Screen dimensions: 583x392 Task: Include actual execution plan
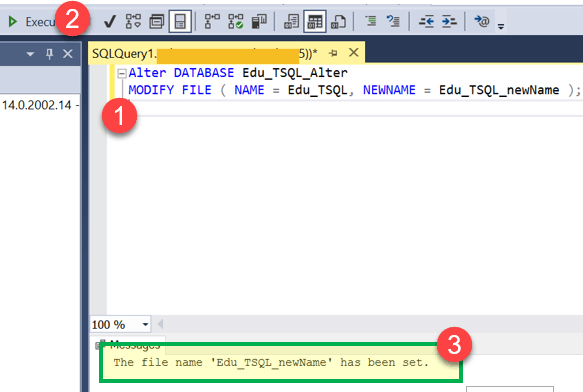[x=212, y=22]
